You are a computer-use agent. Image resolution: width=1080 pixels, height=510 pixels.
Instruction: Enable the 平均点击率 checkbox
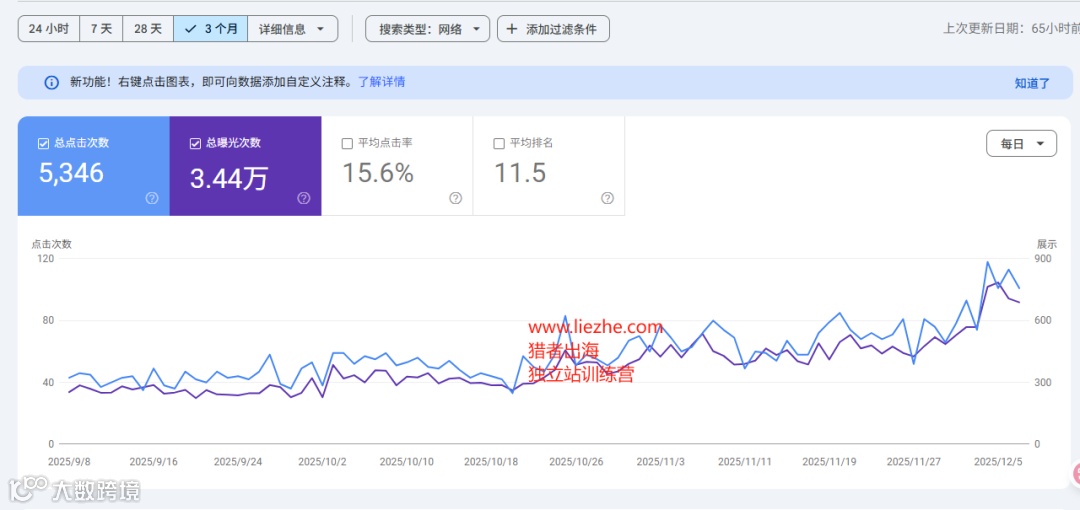pos(346,144)
